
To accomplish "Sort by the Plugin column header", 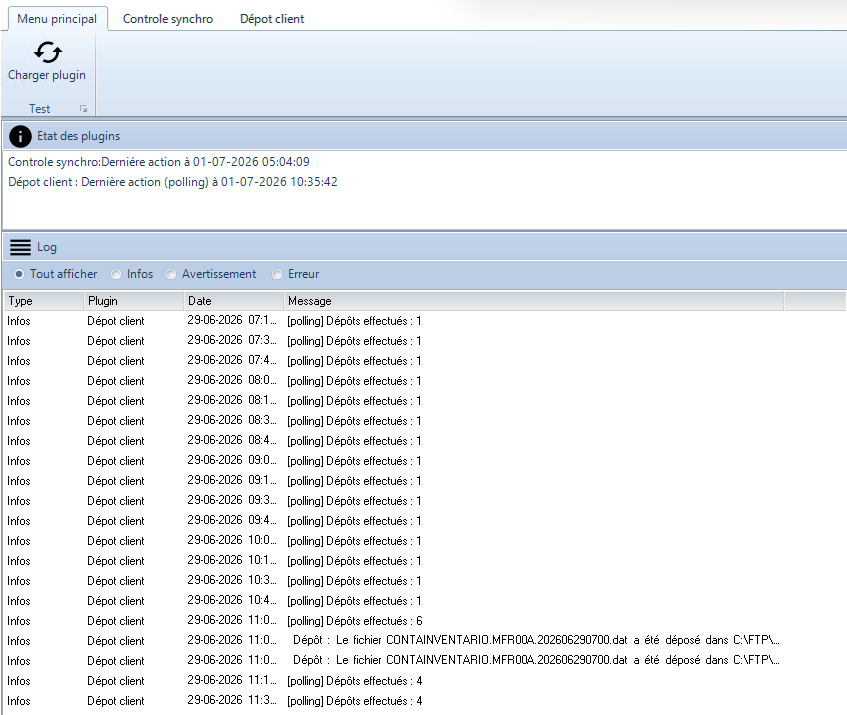I will (134, 301).
